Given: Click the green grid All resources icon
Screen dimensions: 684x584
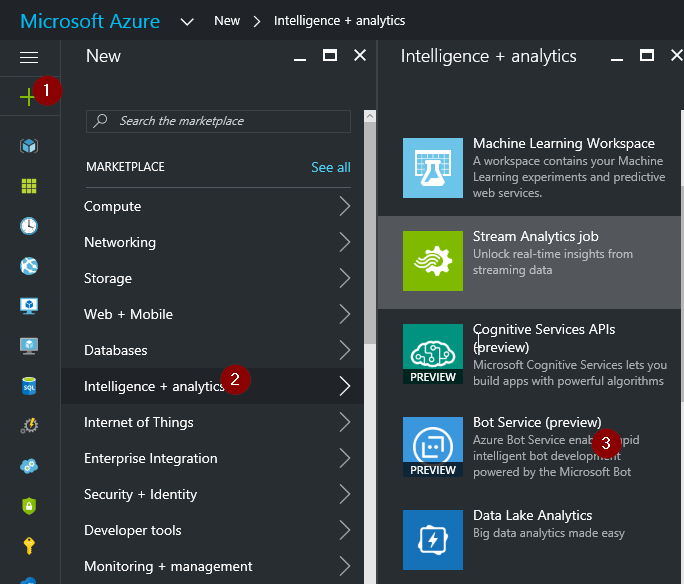Looking at the screenshot, I should (29, 186).
